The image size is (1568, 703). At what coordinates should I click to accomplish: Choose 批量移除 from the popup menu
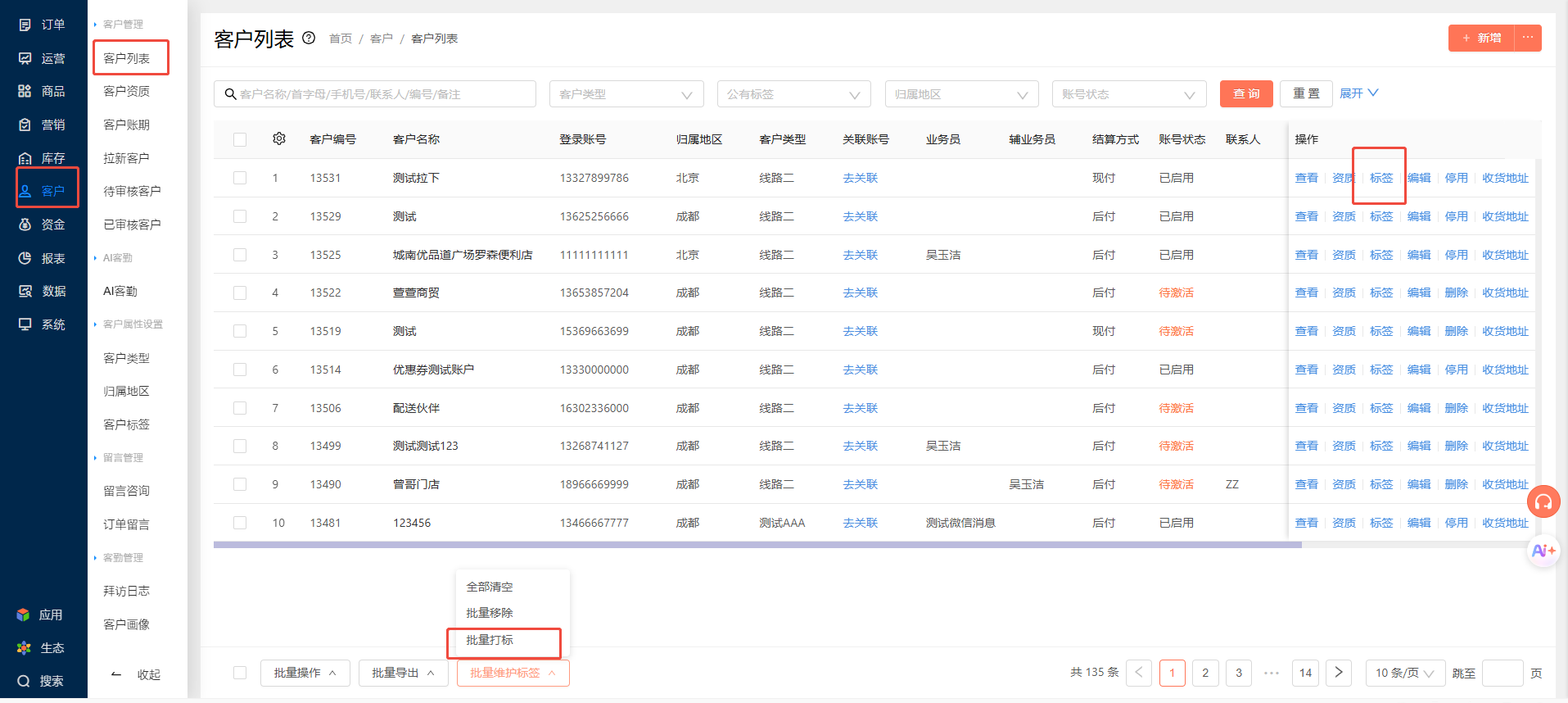490,613
